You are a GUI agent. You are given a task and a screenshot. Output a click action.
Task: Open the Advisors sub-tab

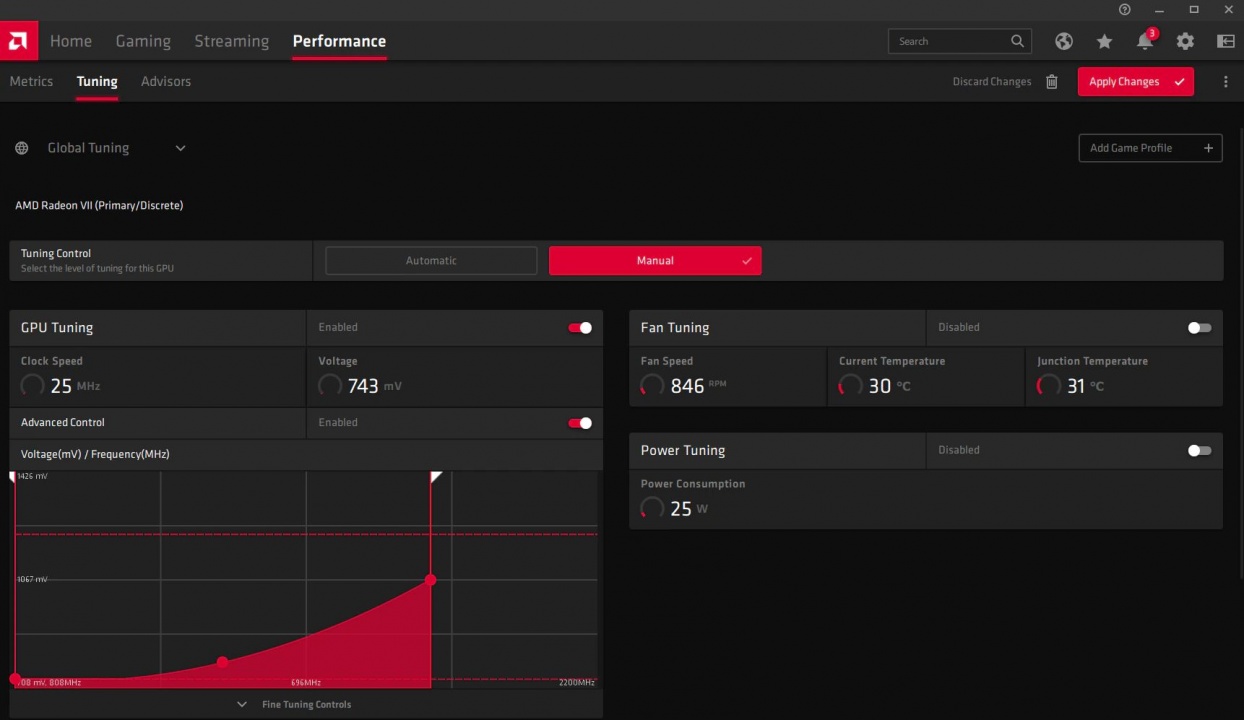pyautogui.click(x=166, y=82)
